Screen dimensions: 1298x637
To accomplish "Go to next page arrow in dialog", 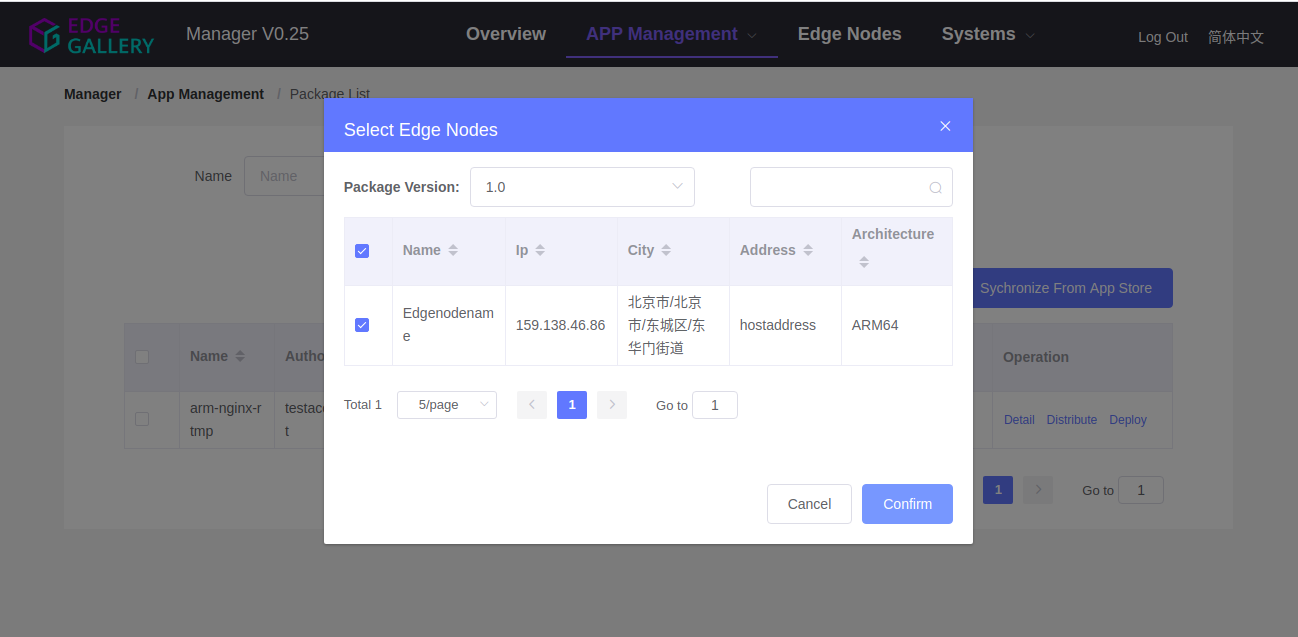I will (x=612, y=405).
